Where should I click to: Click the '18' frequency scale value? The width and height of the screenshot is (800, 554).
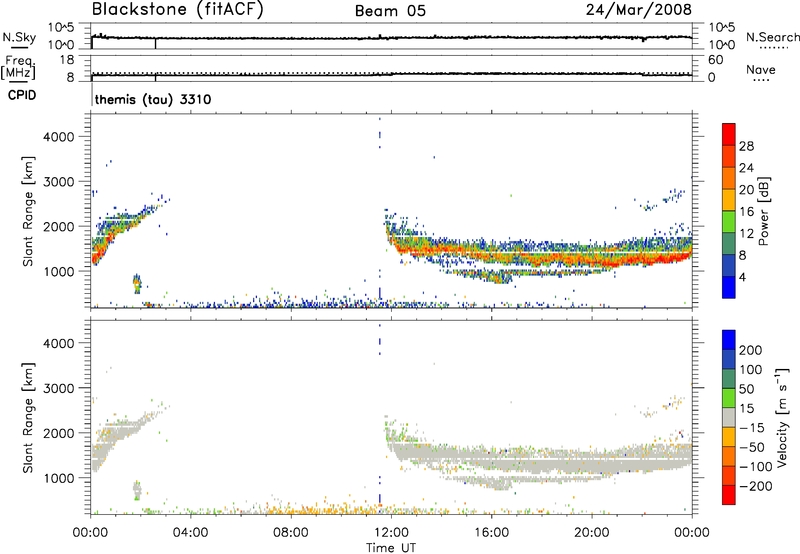67,60
